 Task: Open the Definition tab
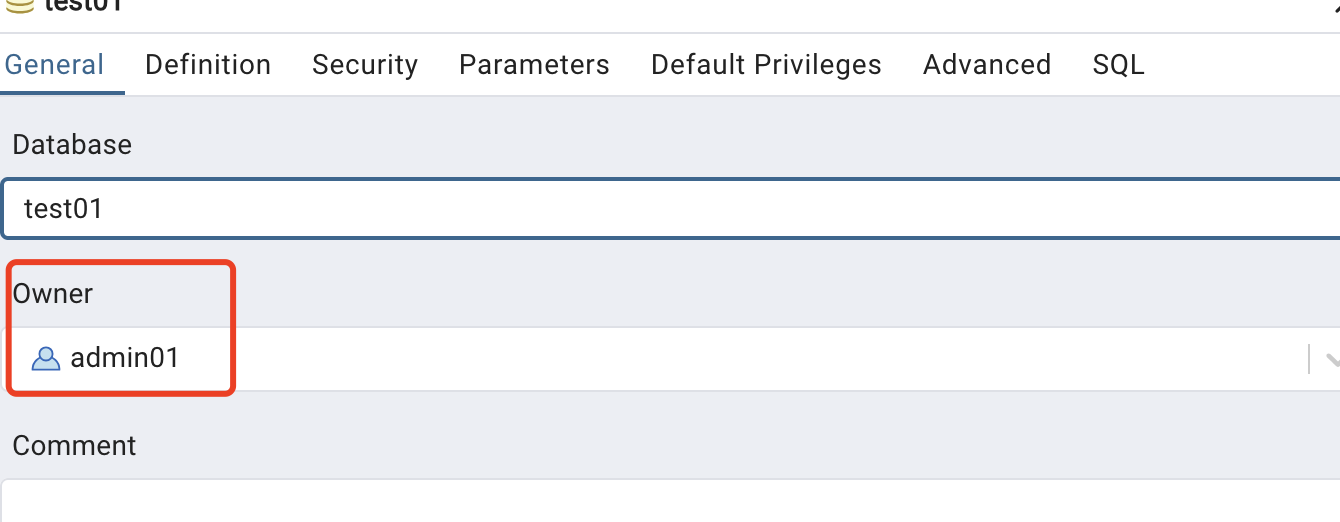[208, 65]
